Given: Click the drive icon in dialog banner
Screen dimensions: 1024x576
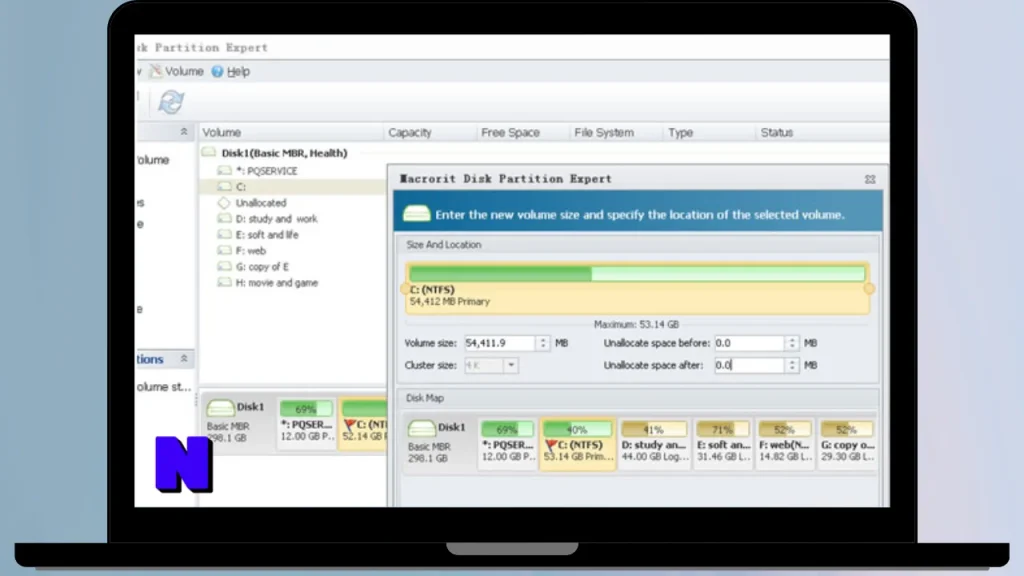Looking at the screenshot, I should [417, 214].
